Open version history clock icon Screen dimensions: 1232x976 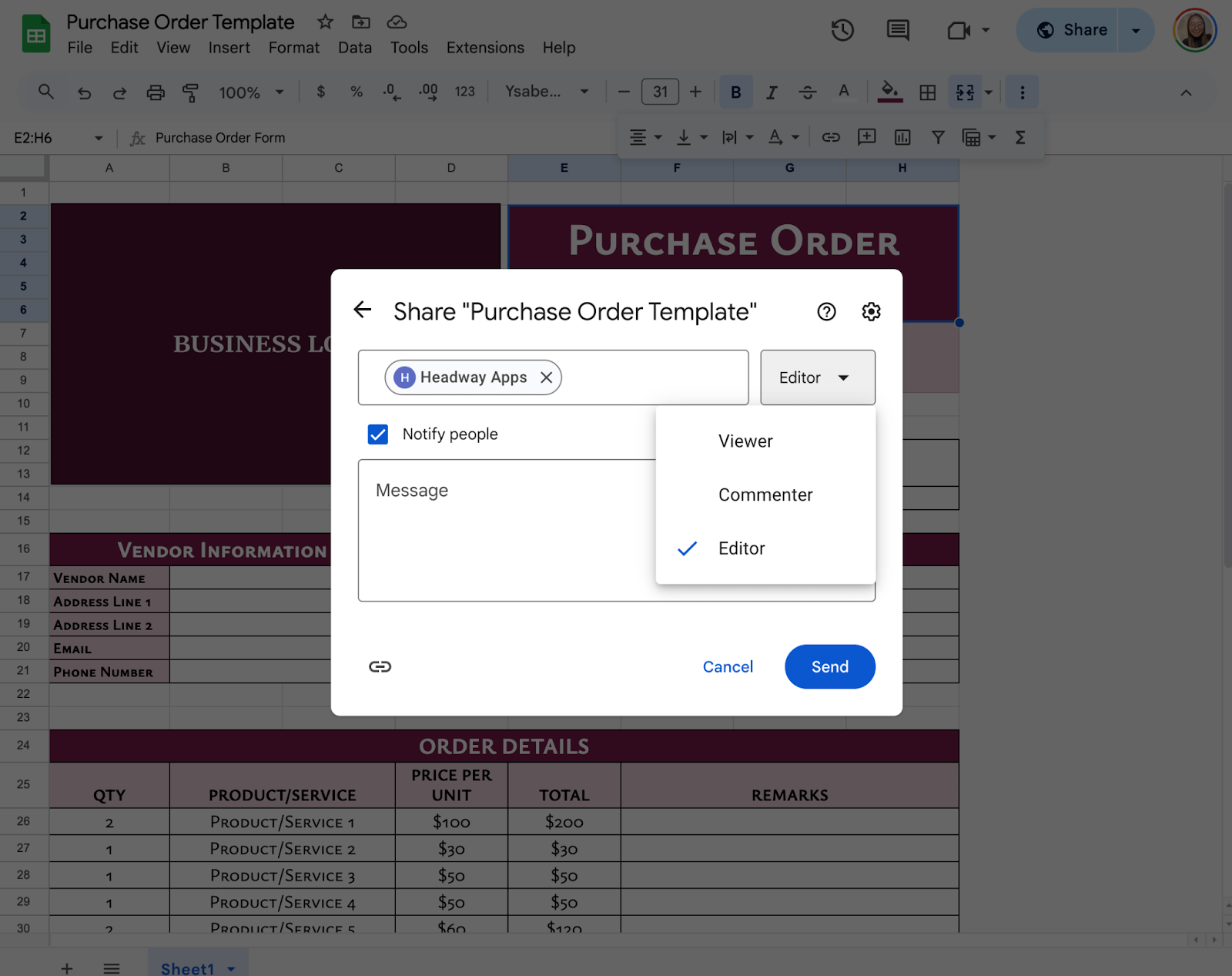point(842,31)
